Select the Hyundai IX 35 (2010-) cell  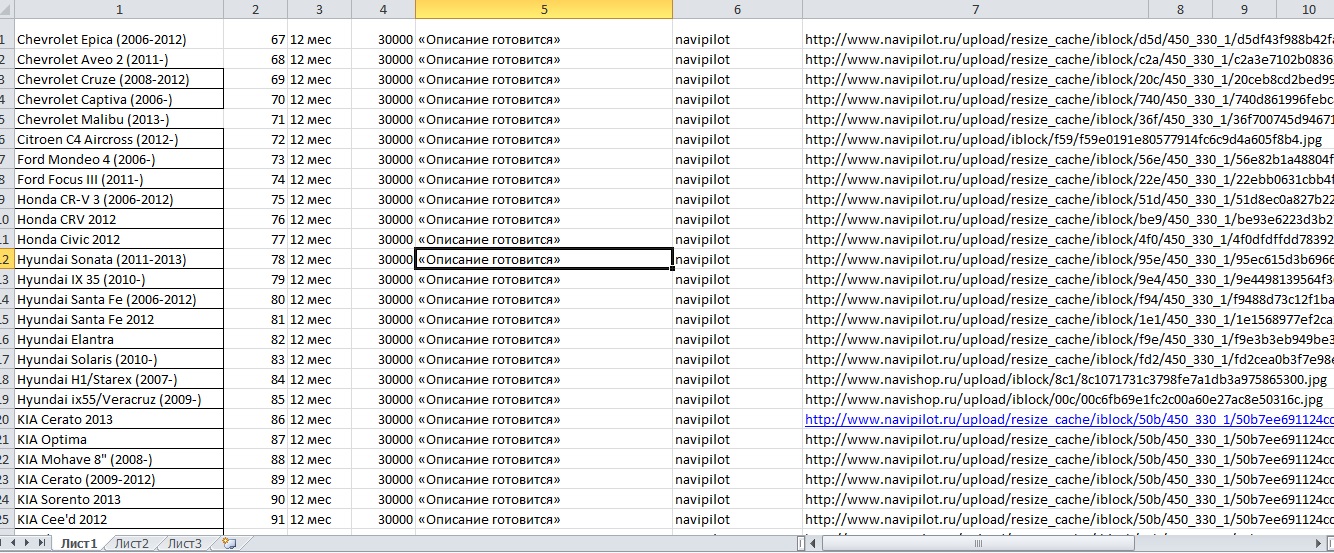119,279
